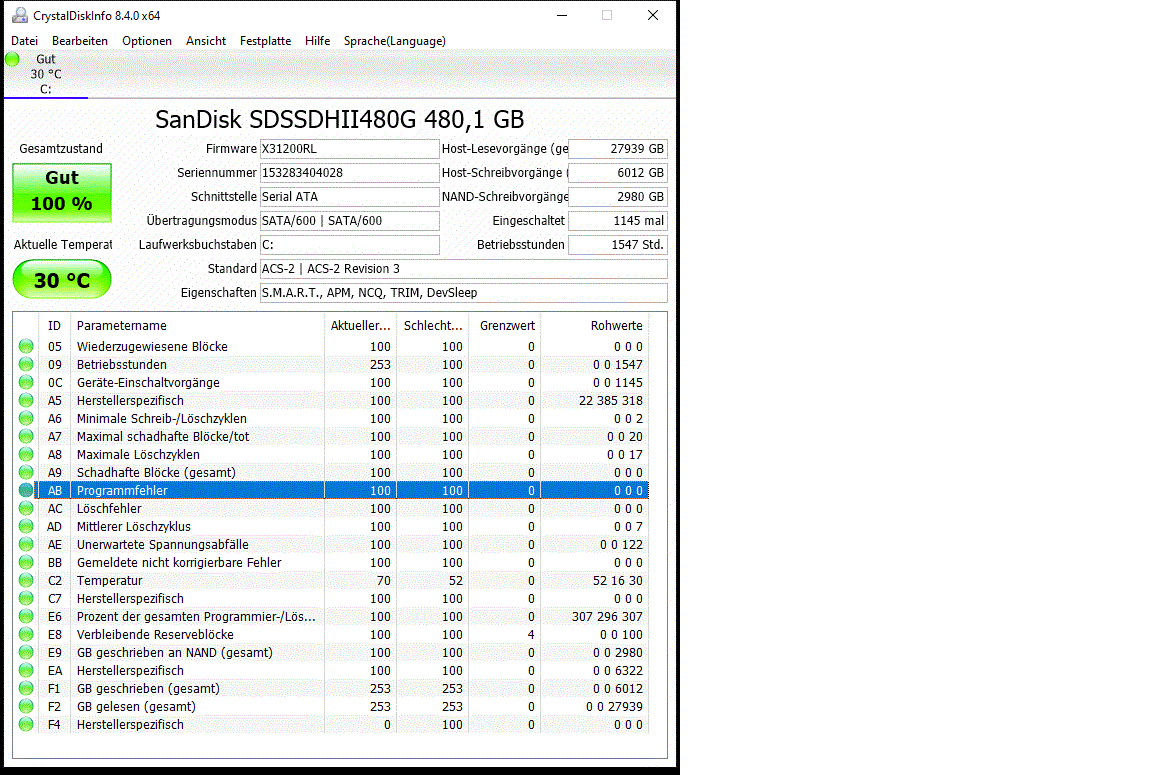Viewport: 1152px width, 775px height.
Task: Click the Parametername column header
Action: 197,325
